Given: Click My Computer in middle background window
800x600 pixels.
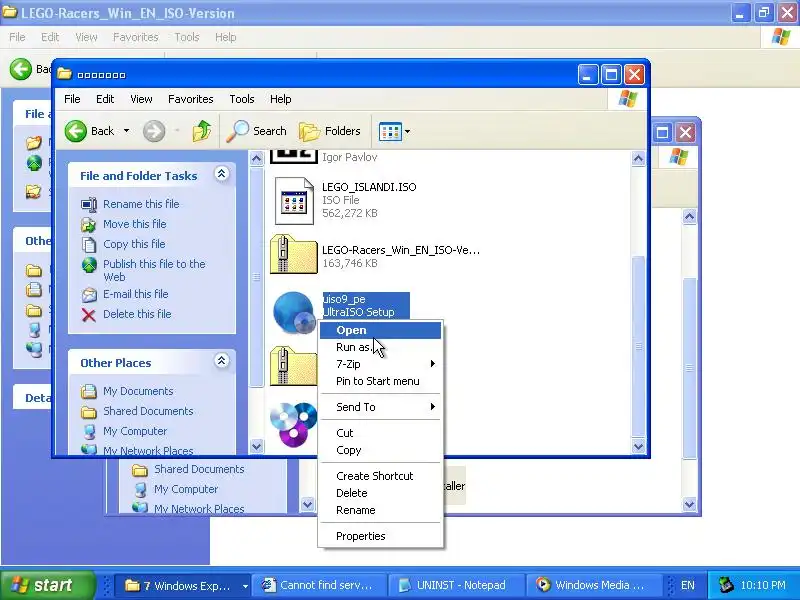Looking at the screenshot, I should [x=186, y=489].
